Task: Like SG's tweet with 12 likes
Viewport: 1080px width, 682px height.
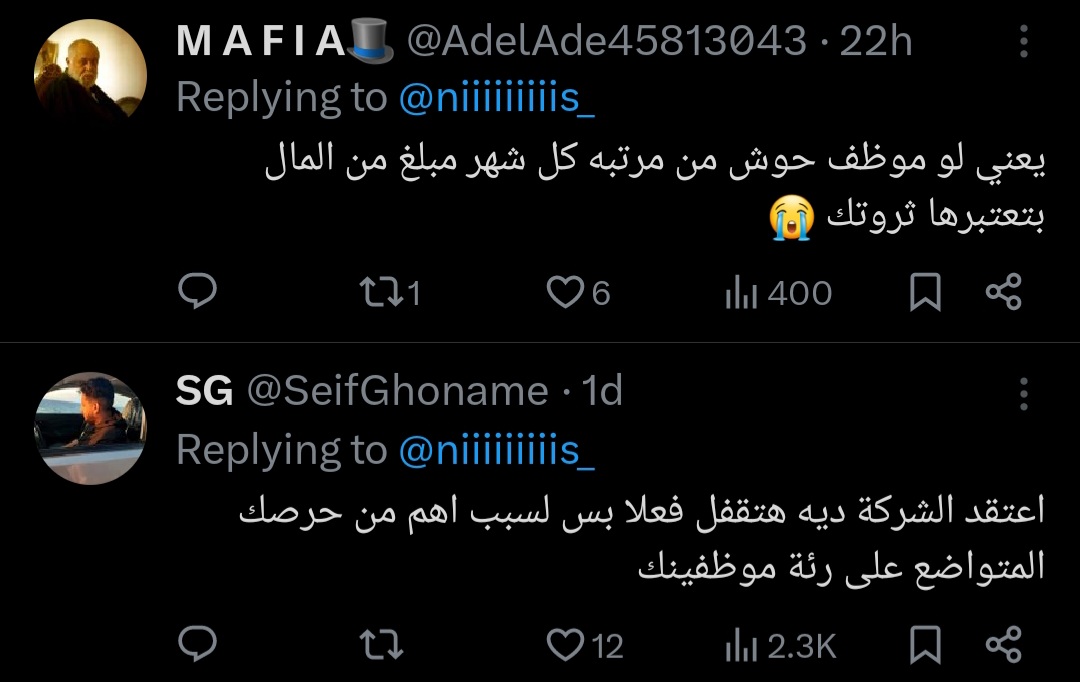Action: (x=567, y=645)
